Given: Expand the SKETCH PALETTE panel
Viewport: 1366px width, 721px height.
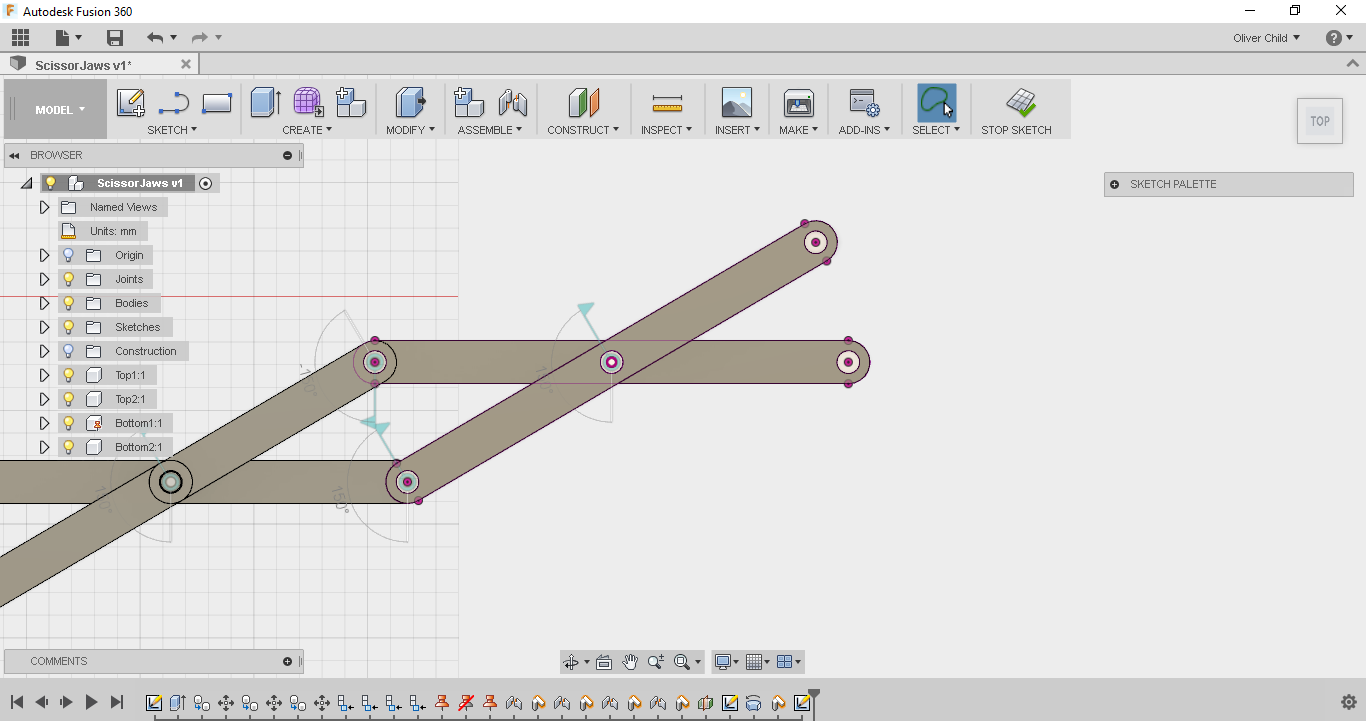Looking at the screenshot, I should tap(1115, 184).
